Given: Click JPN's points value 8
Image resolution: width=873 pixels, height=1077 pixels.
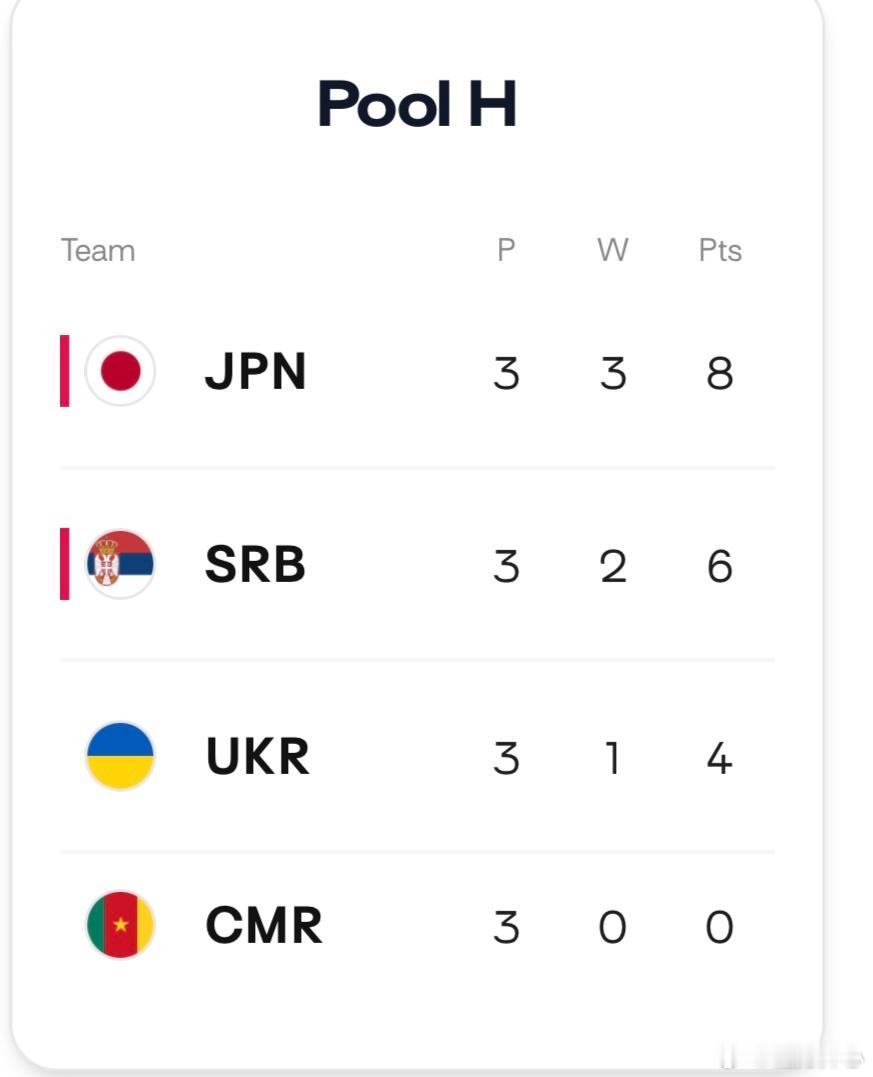Looking at the screenshot, I should tap(720, 374).
